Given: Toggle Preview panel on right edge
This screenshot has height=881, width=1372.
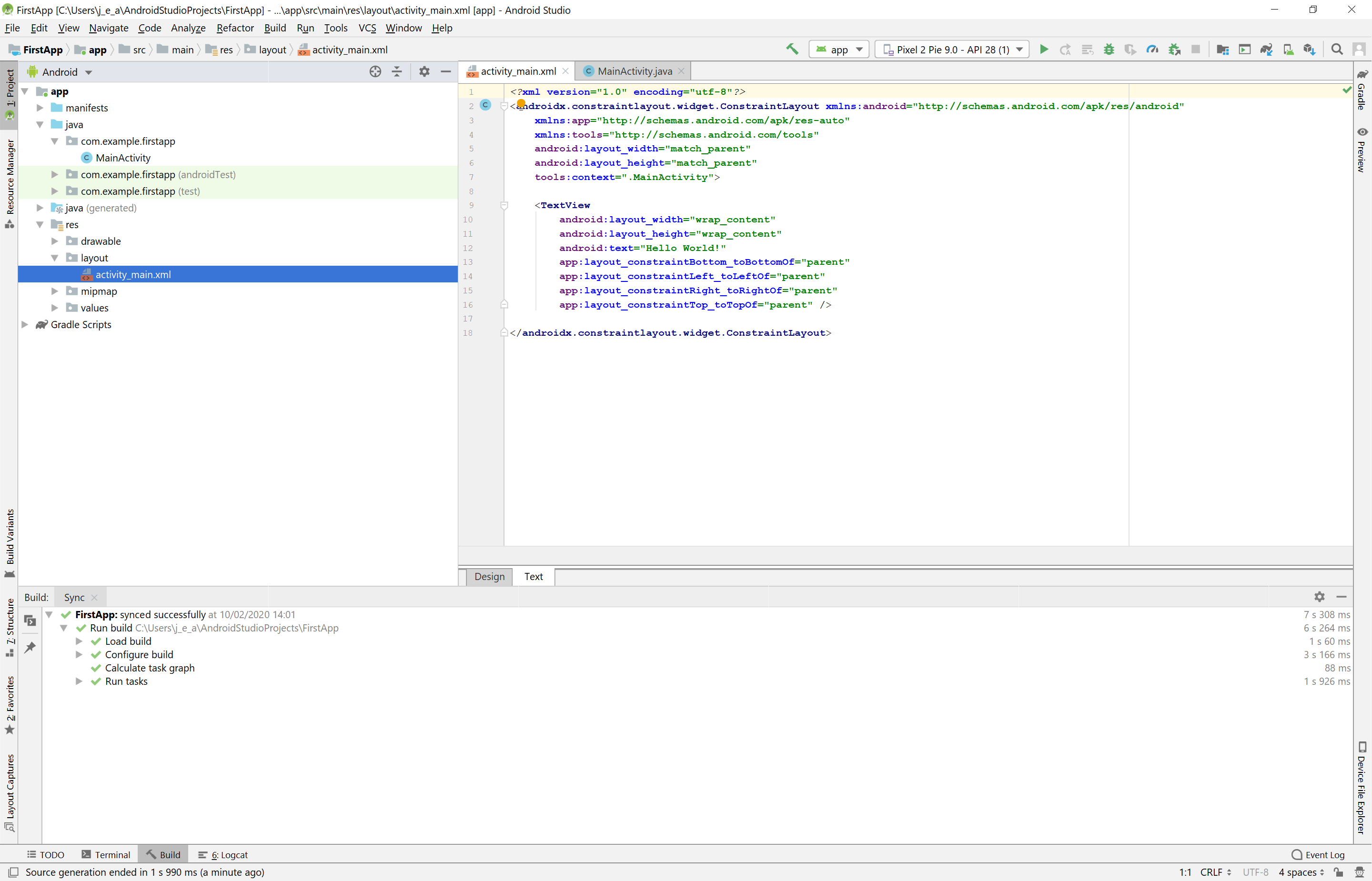Looking at the screenshot, I should (1362, 150).
